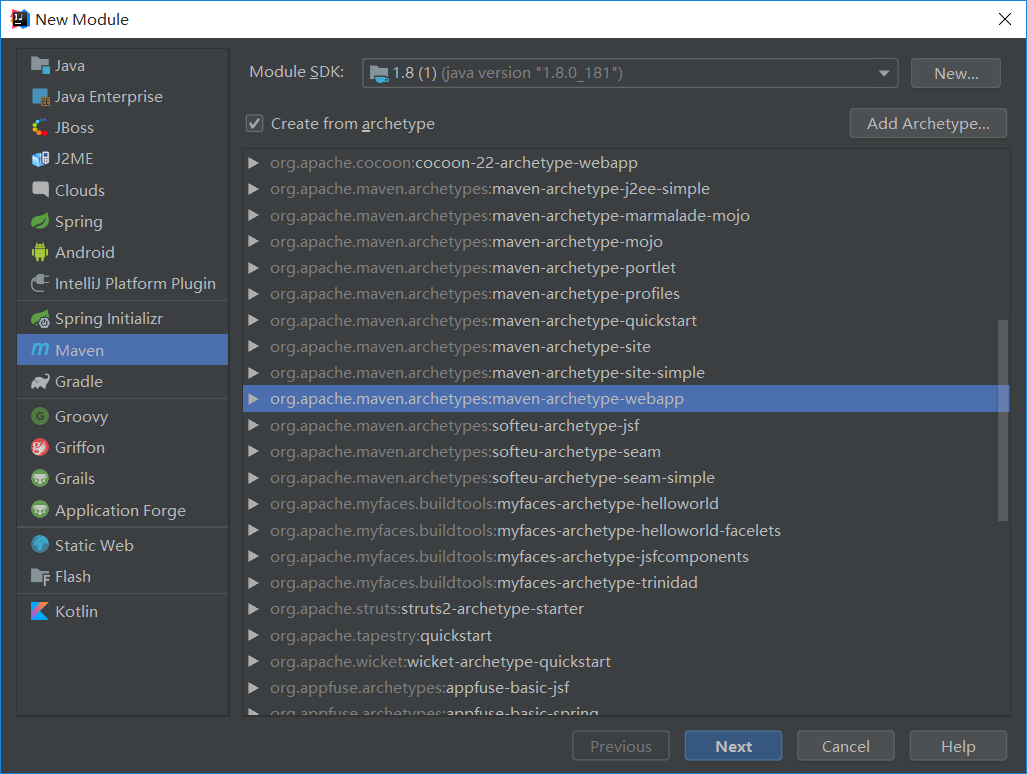Click the Maven m icon
The height and width of the screenshot is (774, 1027).
click(x=40, y=350)
